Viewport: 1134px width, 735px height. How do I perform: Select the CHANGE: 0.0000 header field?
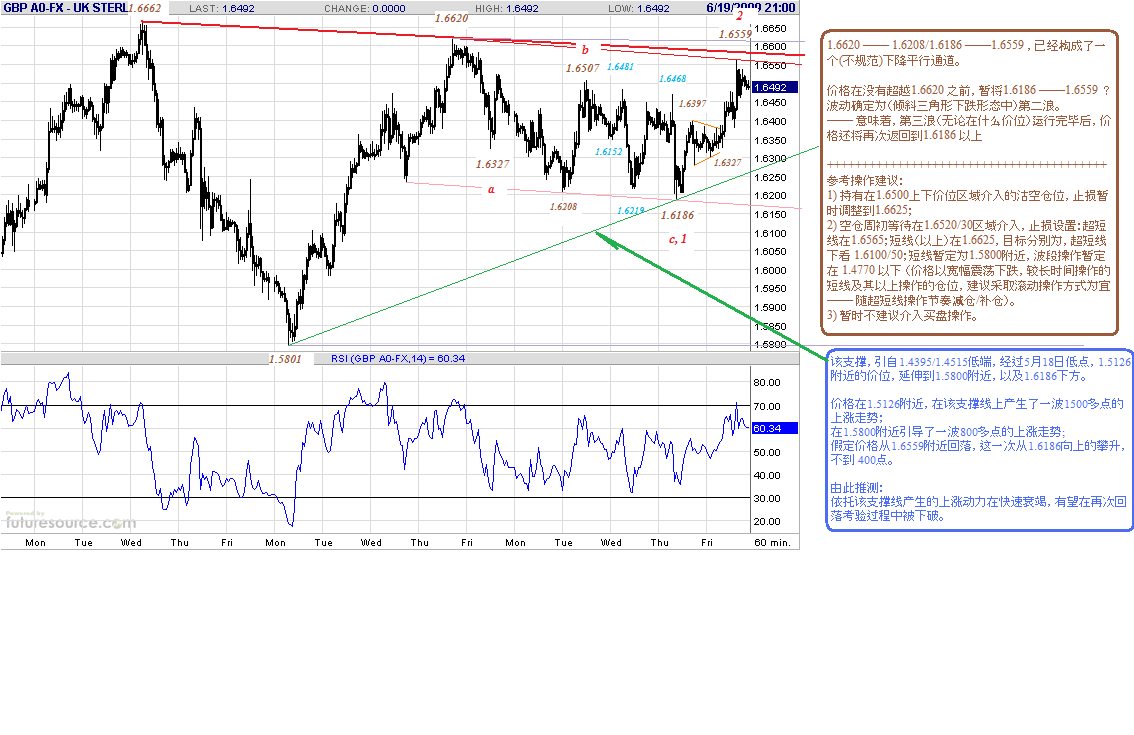point(364,9)
